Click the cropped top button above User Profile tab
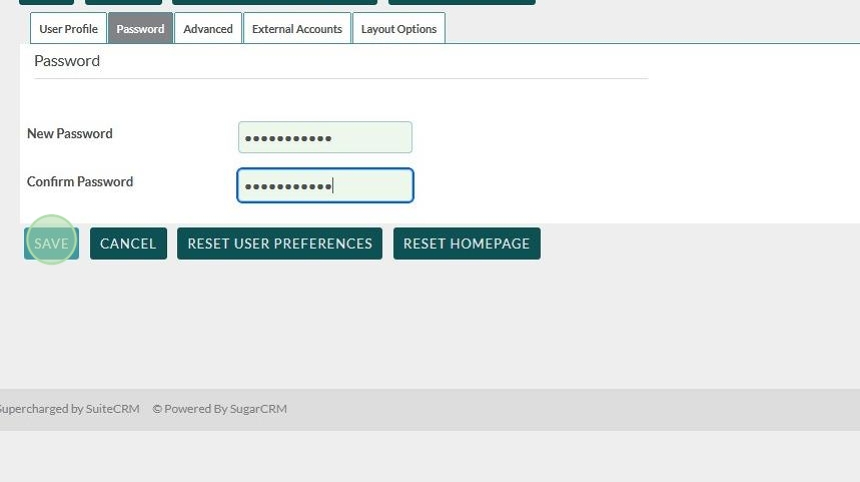860x482 pixels. pyautogui.click(x=46, y=2)
